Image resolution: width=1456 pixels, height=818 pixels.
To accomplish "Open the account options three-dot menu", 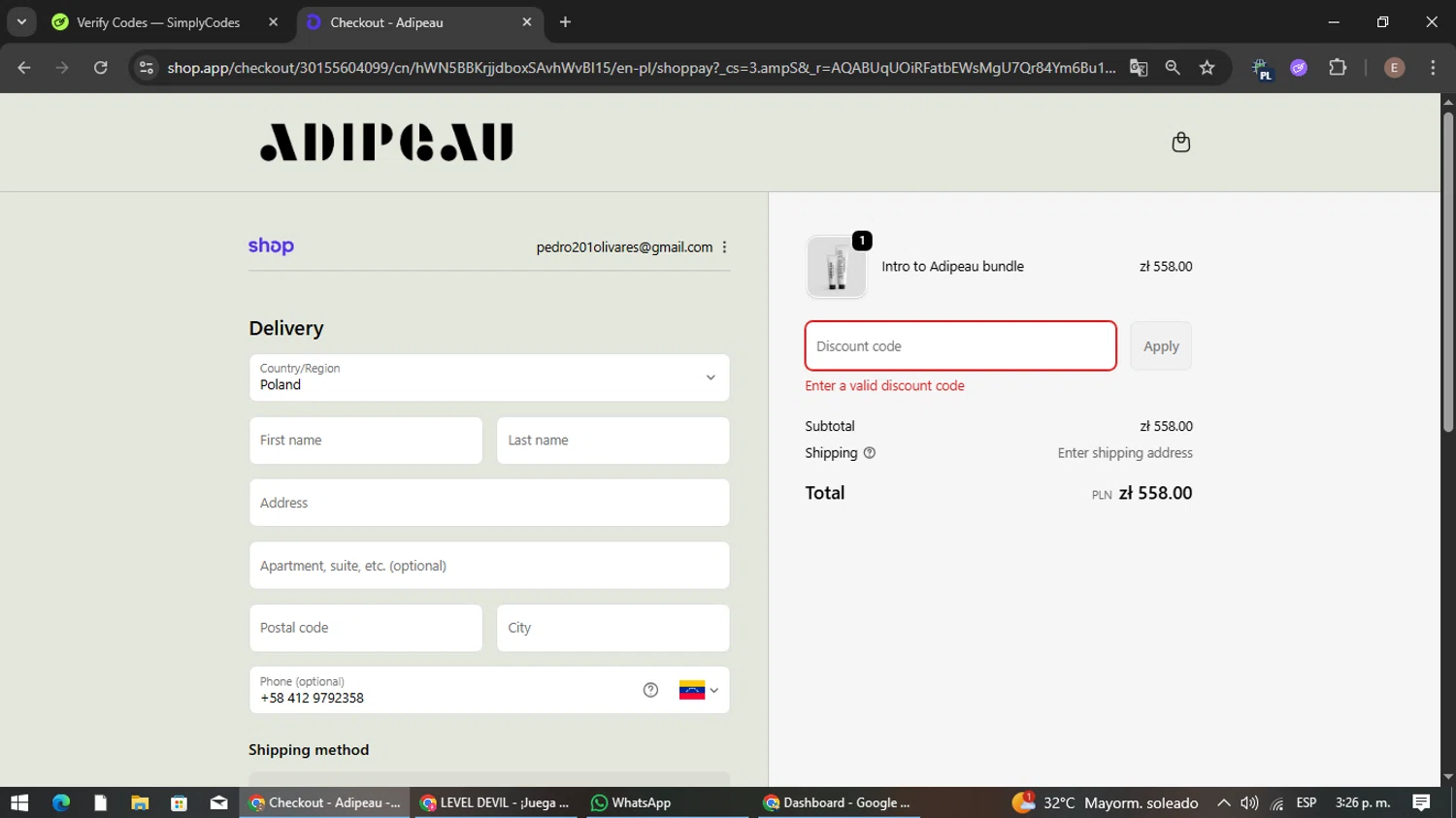I will coord(724,247).
